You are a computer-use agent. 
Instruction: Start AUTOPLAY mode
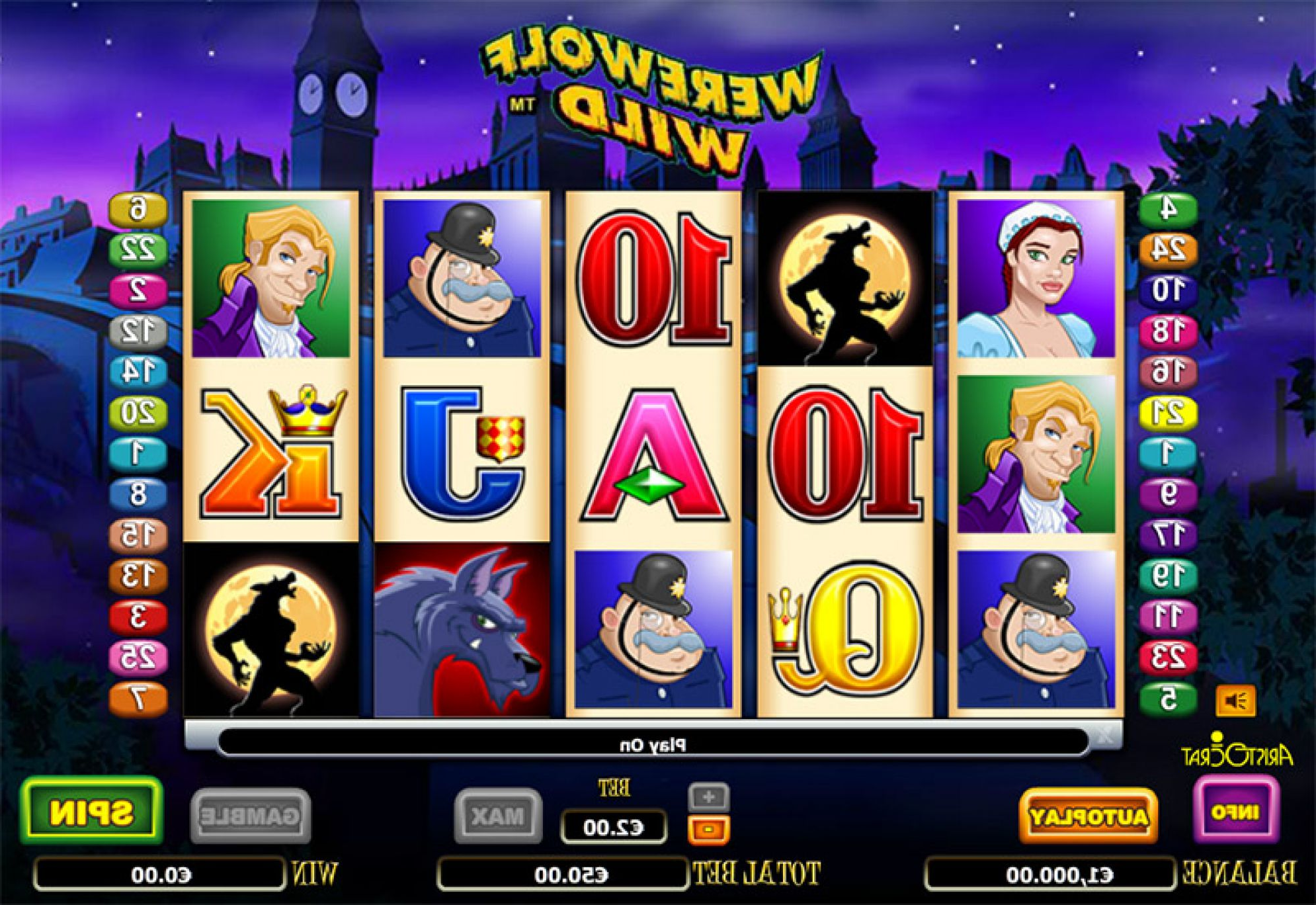[1088, 816]
